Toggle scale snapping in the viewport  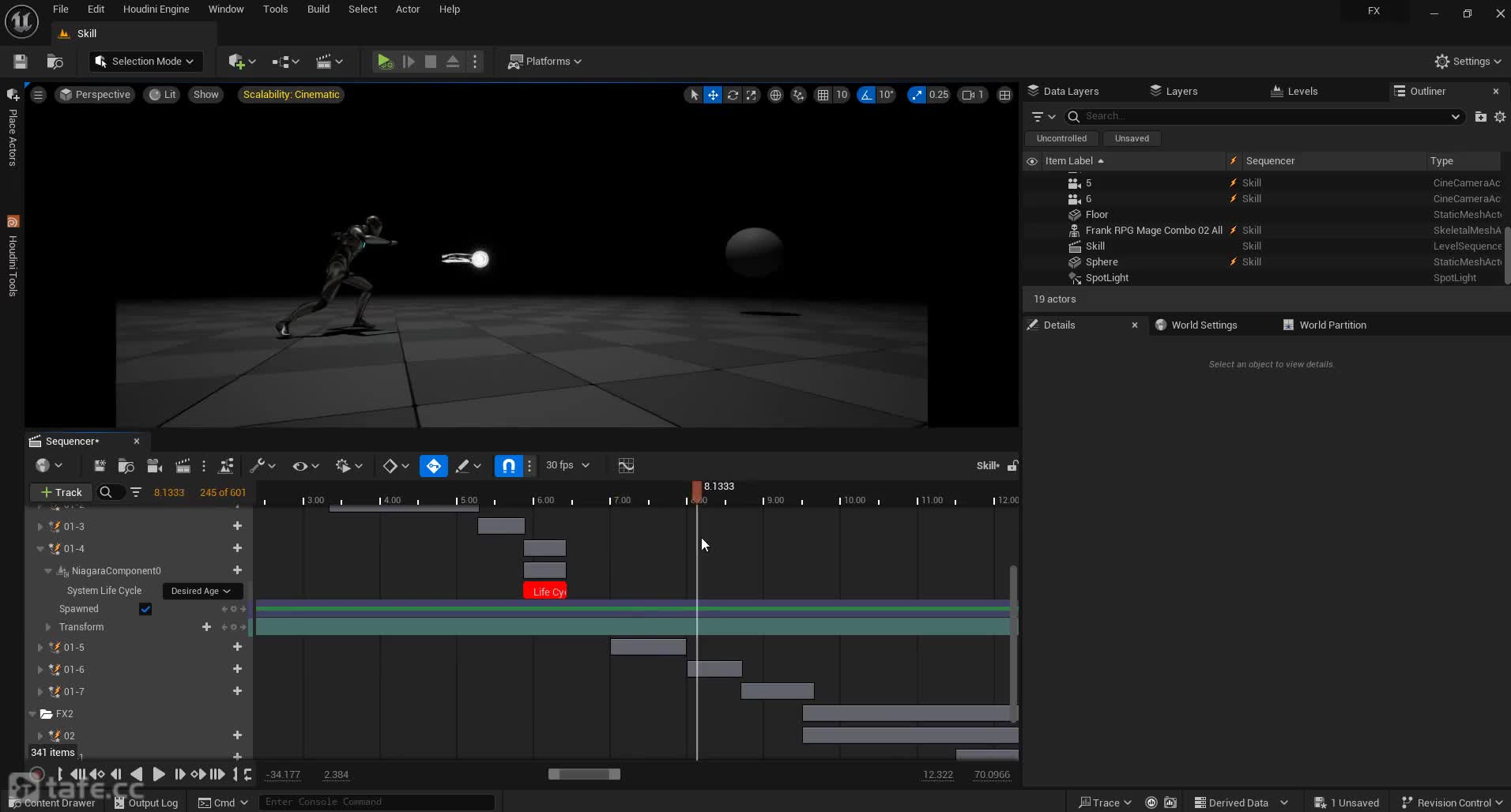(917, 95)
